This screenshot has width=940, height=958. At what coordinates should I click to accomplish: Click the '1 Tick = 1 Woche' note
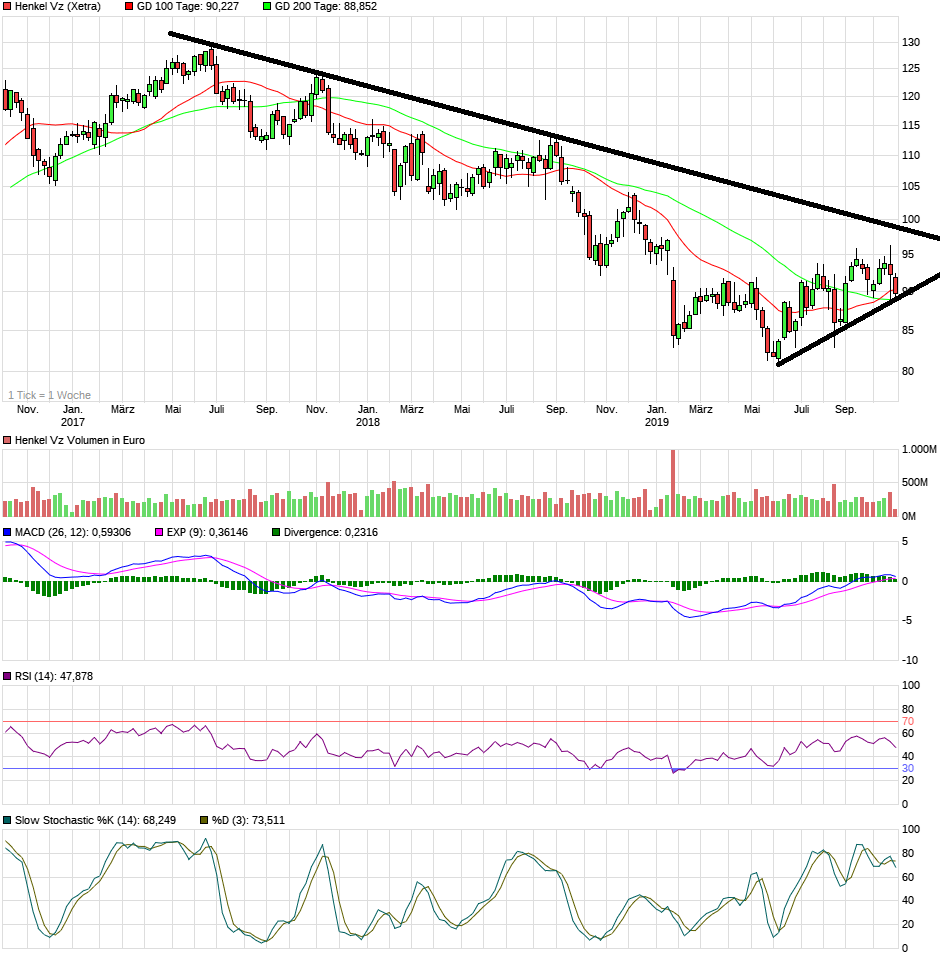point(49,395)
